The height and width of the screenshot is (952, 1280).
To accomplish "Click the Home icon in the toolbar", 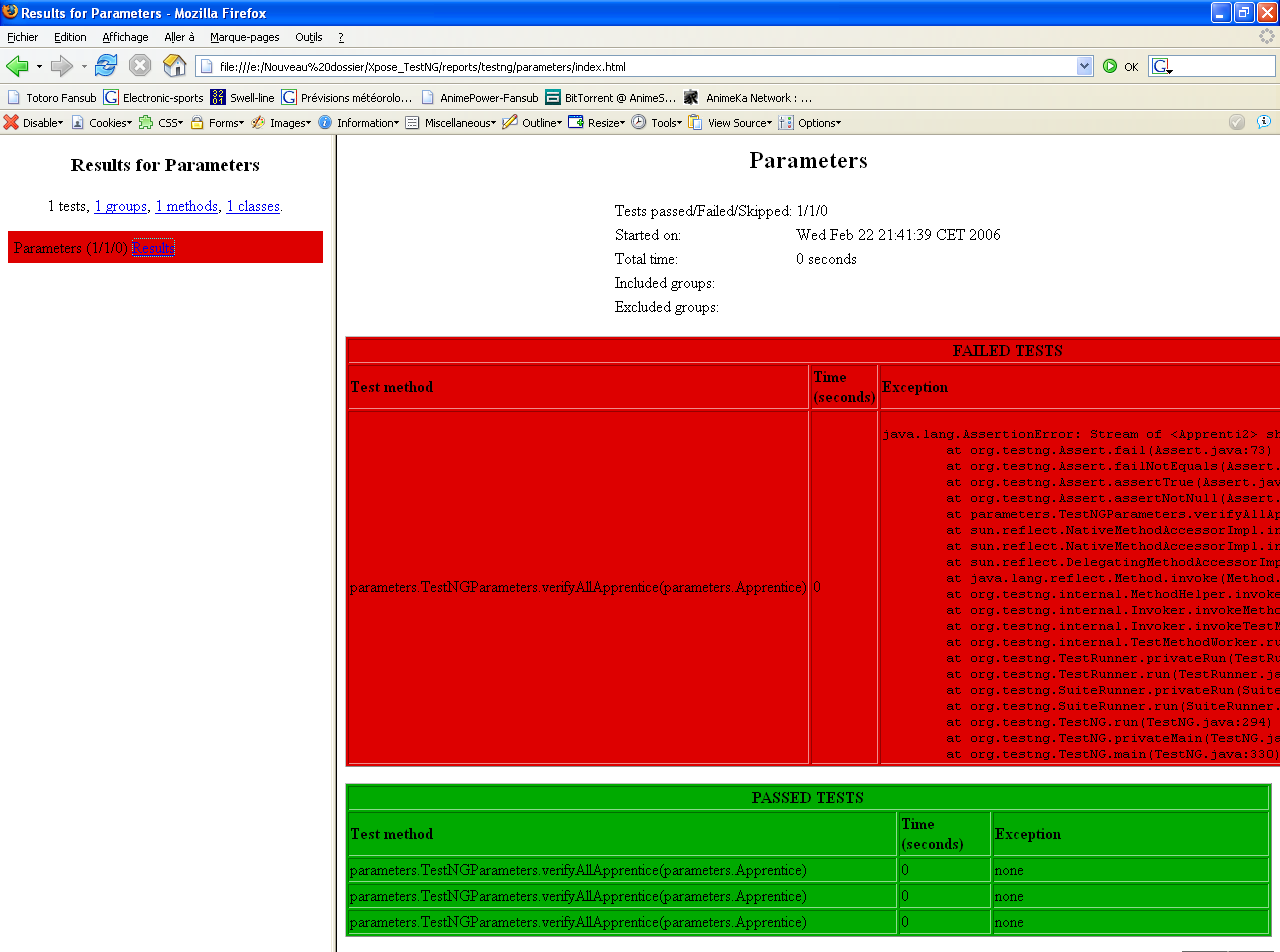I will click(175, 67).
